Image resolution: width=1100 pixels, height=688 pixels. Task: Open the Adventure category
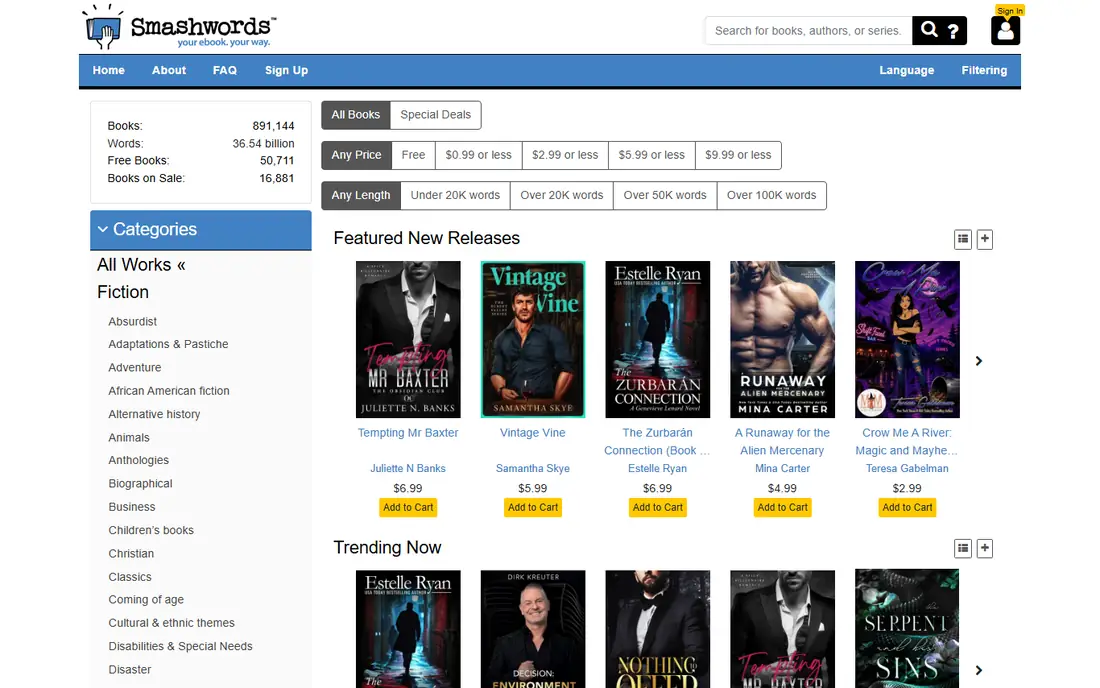coord(135,367)
